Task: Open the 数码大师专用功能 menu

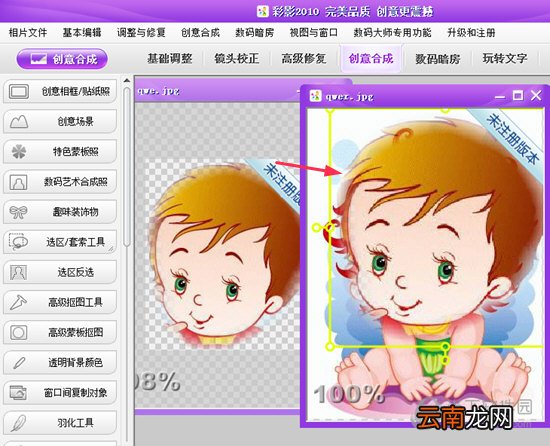Action: pos(393,33)
